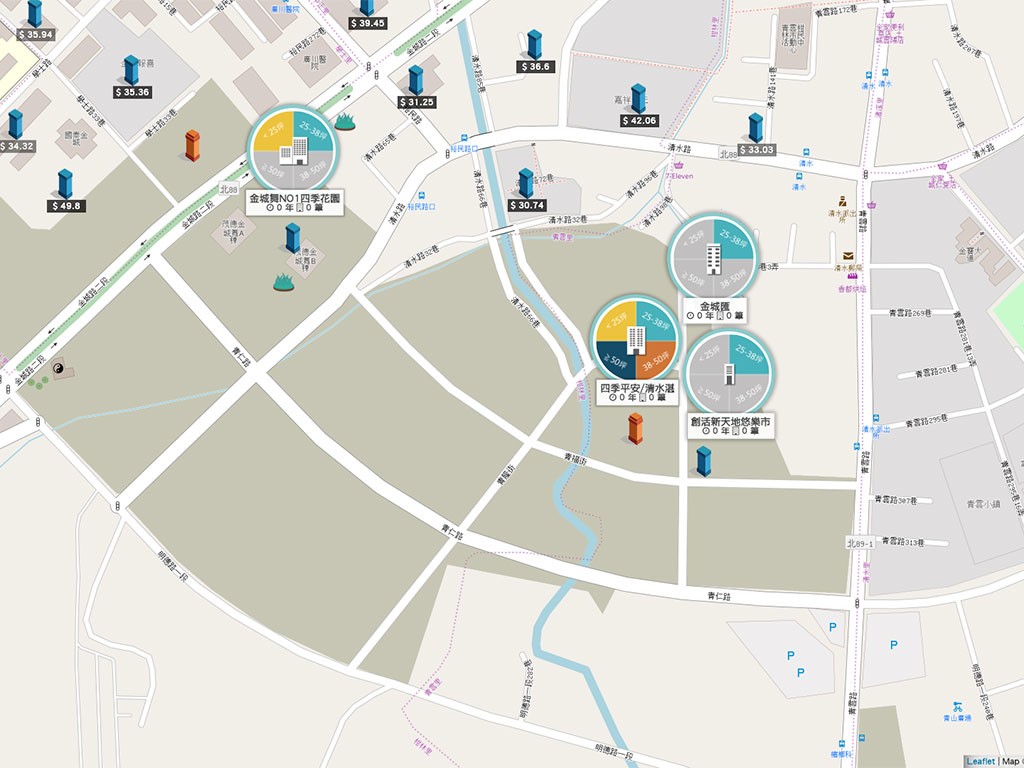Click the green grass icon beside 金城舞NO1四季花園
The height and width of the screenshot is (768, 1024).
coord(345,122)
